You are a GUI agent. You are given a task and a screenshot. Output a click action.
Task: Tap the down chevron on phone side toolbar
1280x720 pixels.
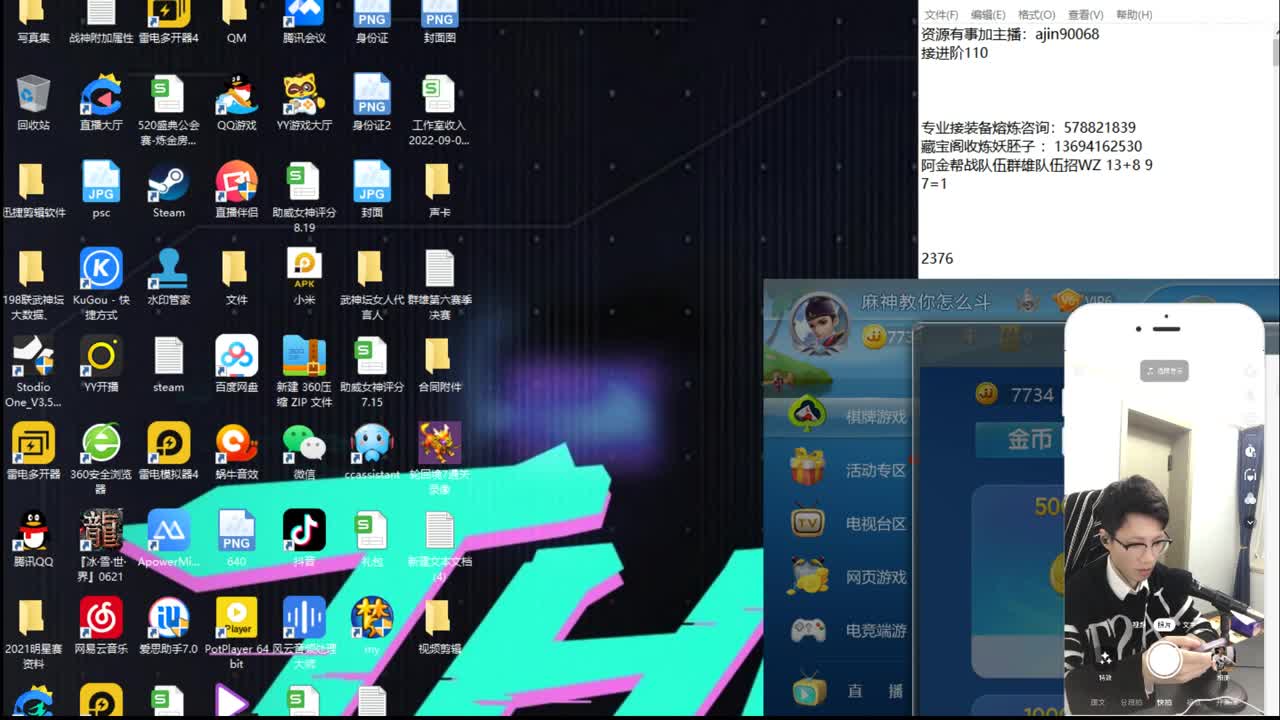1250,522
